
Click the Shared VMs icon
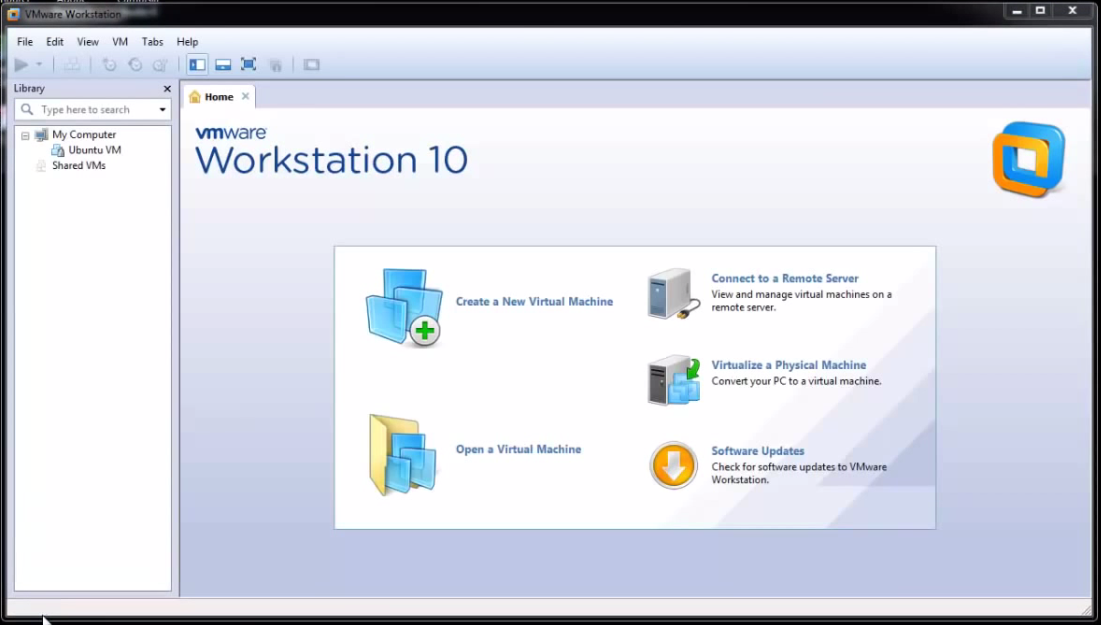41,166
